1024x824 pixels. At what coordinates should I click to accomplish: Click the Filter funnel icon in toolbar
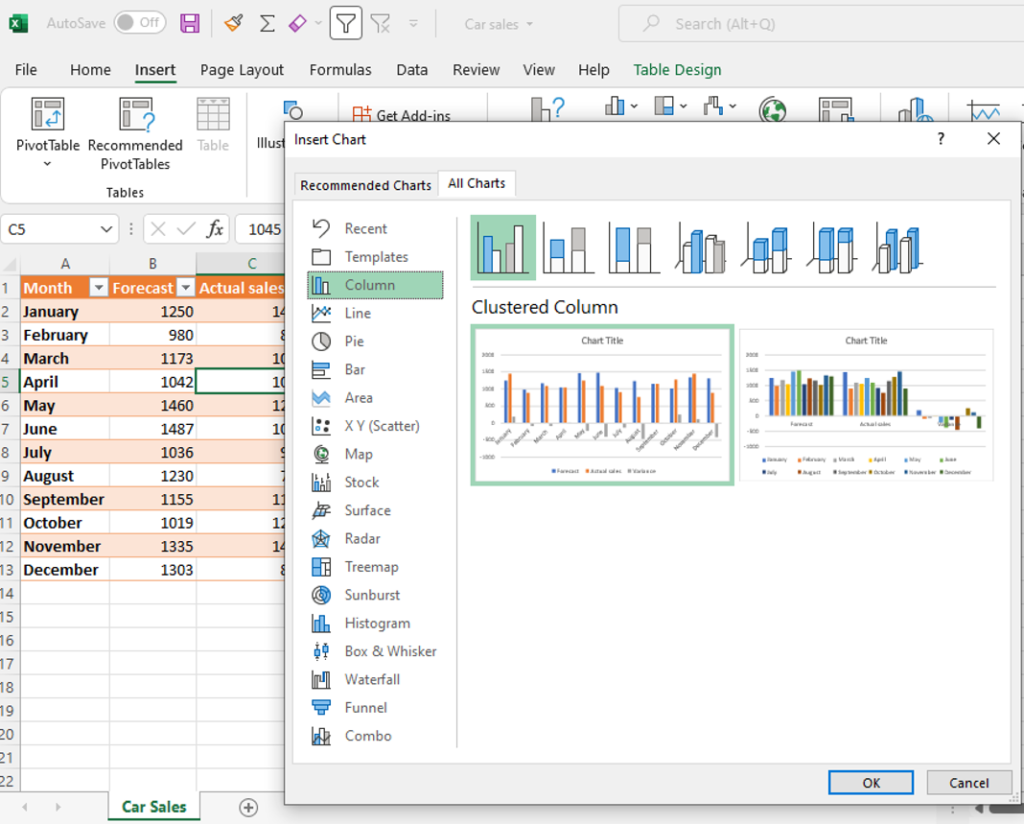point(345,23)
